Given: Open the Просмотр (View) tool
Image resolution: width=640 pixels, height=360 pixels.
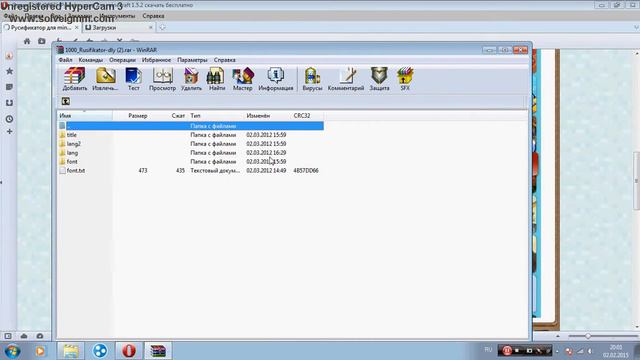Looking at the screenshot, I should (162, 79).
